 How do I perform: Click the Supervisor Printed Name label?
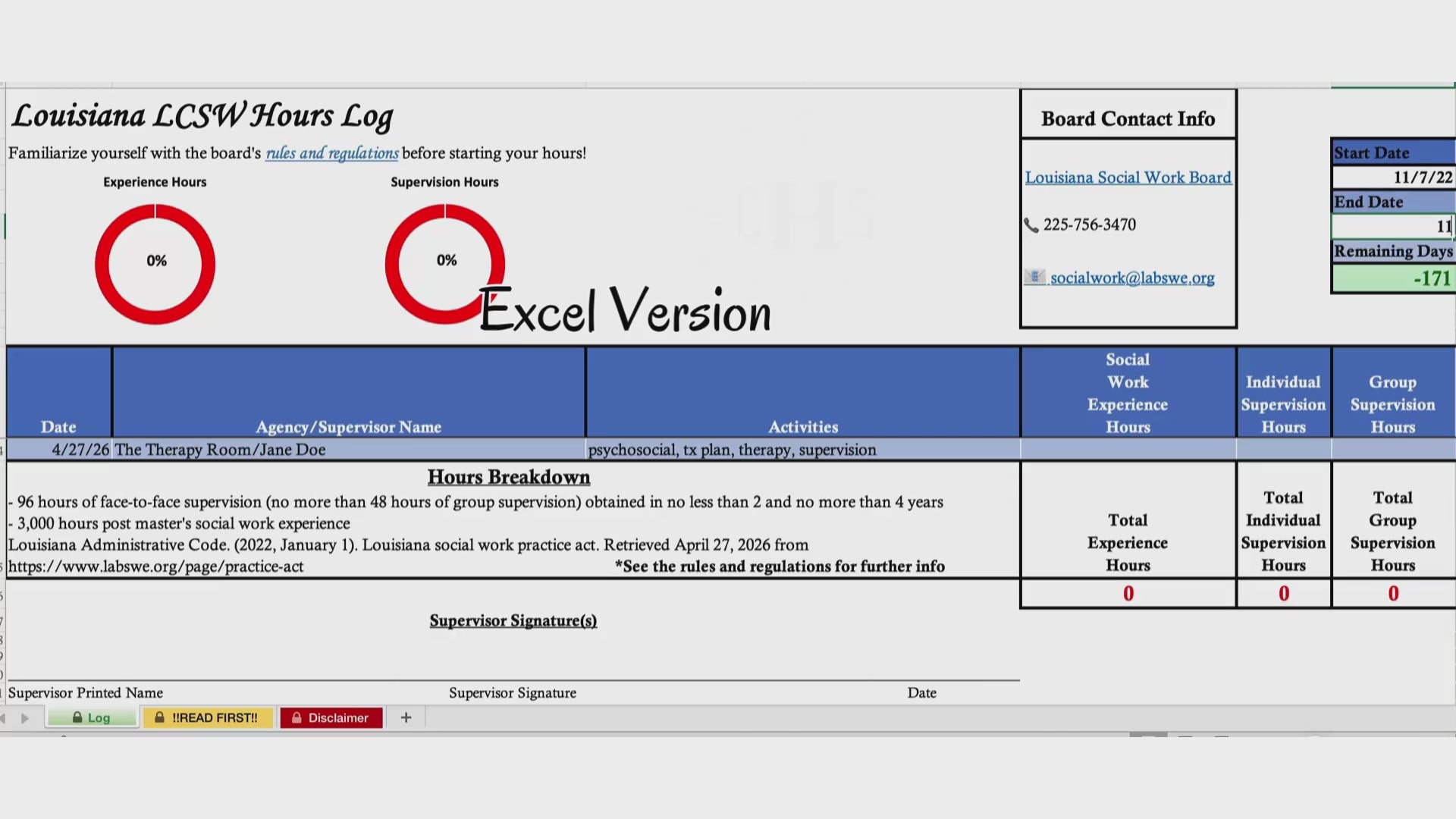pyautogui.click(x=86, y=693)
